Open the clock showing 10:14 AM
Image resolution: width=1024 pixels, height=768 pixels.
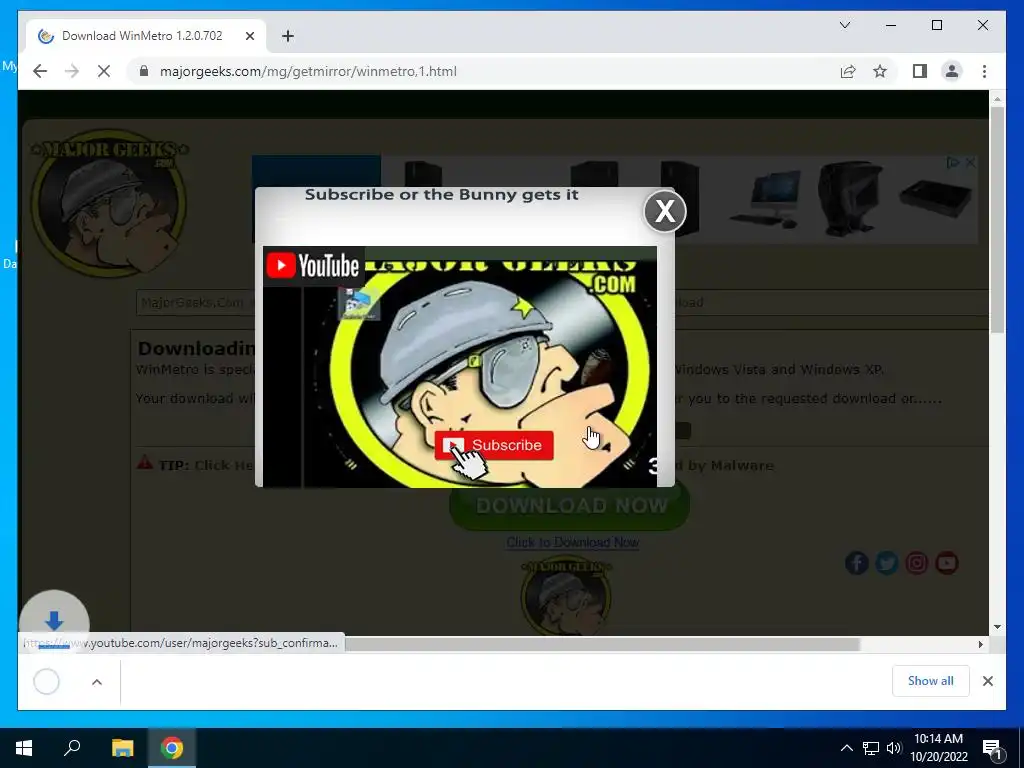tap(938, 748)
